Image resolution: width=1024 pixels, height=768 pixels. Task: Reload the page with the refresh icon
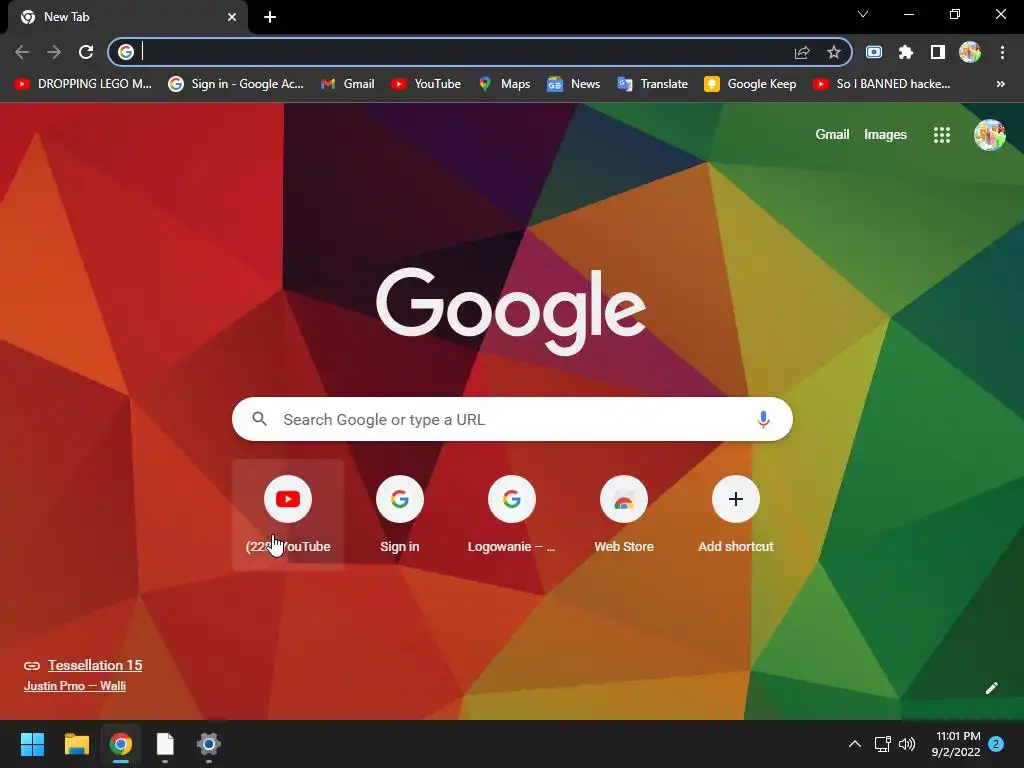(86, 52)
